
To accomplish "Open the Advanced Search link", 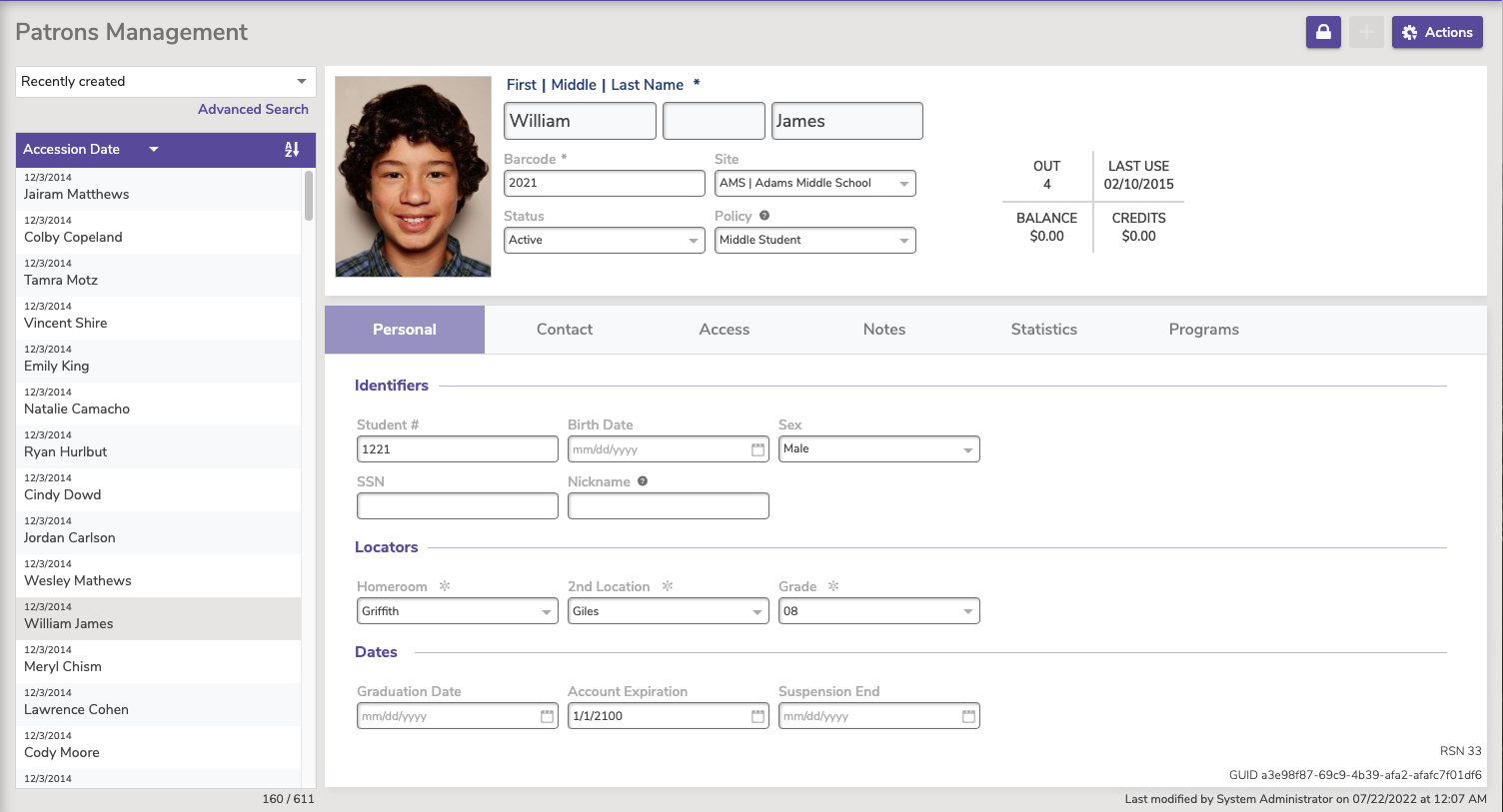I will [253, 110].
